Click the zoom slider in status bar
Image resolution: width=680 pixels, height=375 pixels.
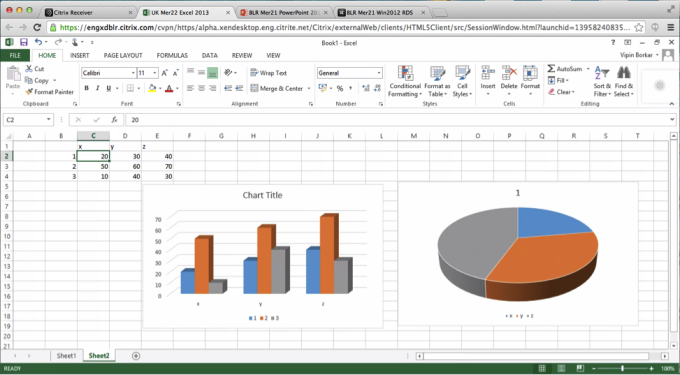click(x=622, y=368)
